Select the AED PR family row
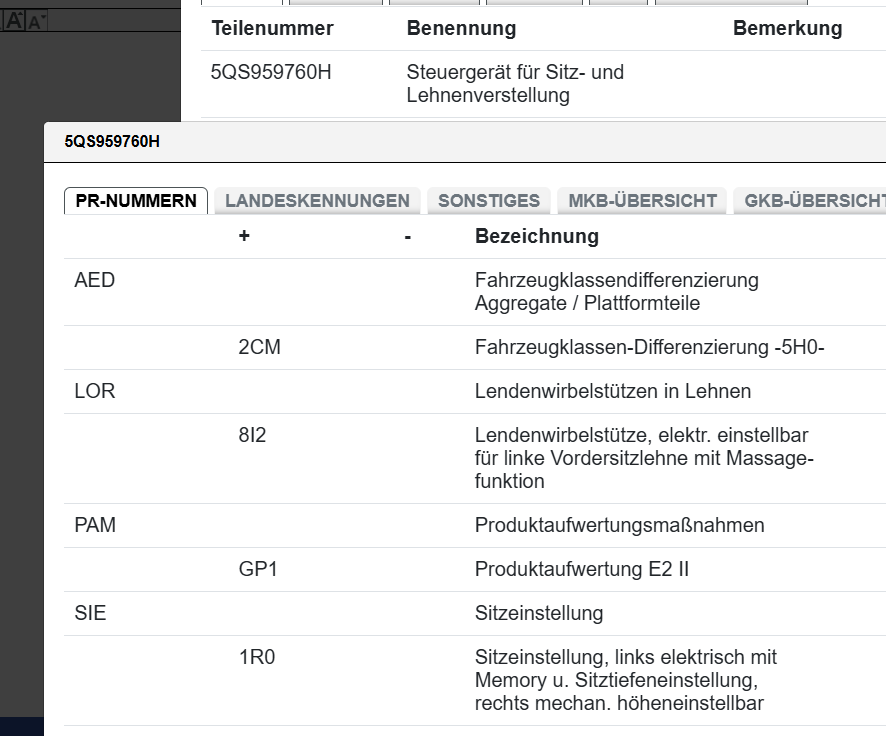The height and width of the screenshot is (736, 886). point(95,280)
